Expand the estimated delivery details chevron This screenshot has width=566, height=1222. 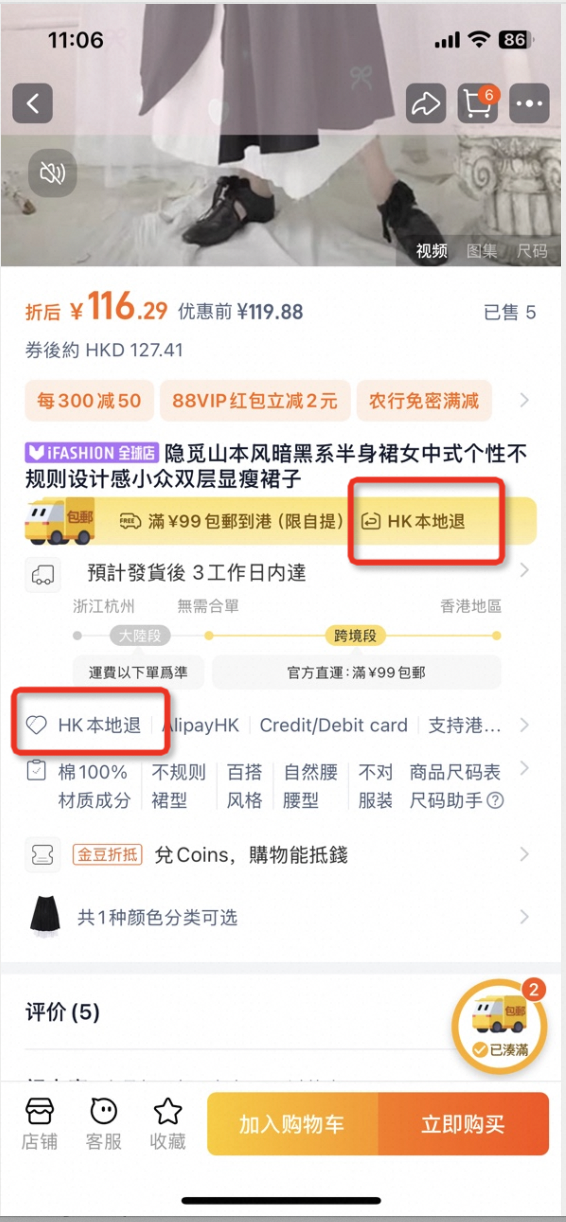coord(524,572)
